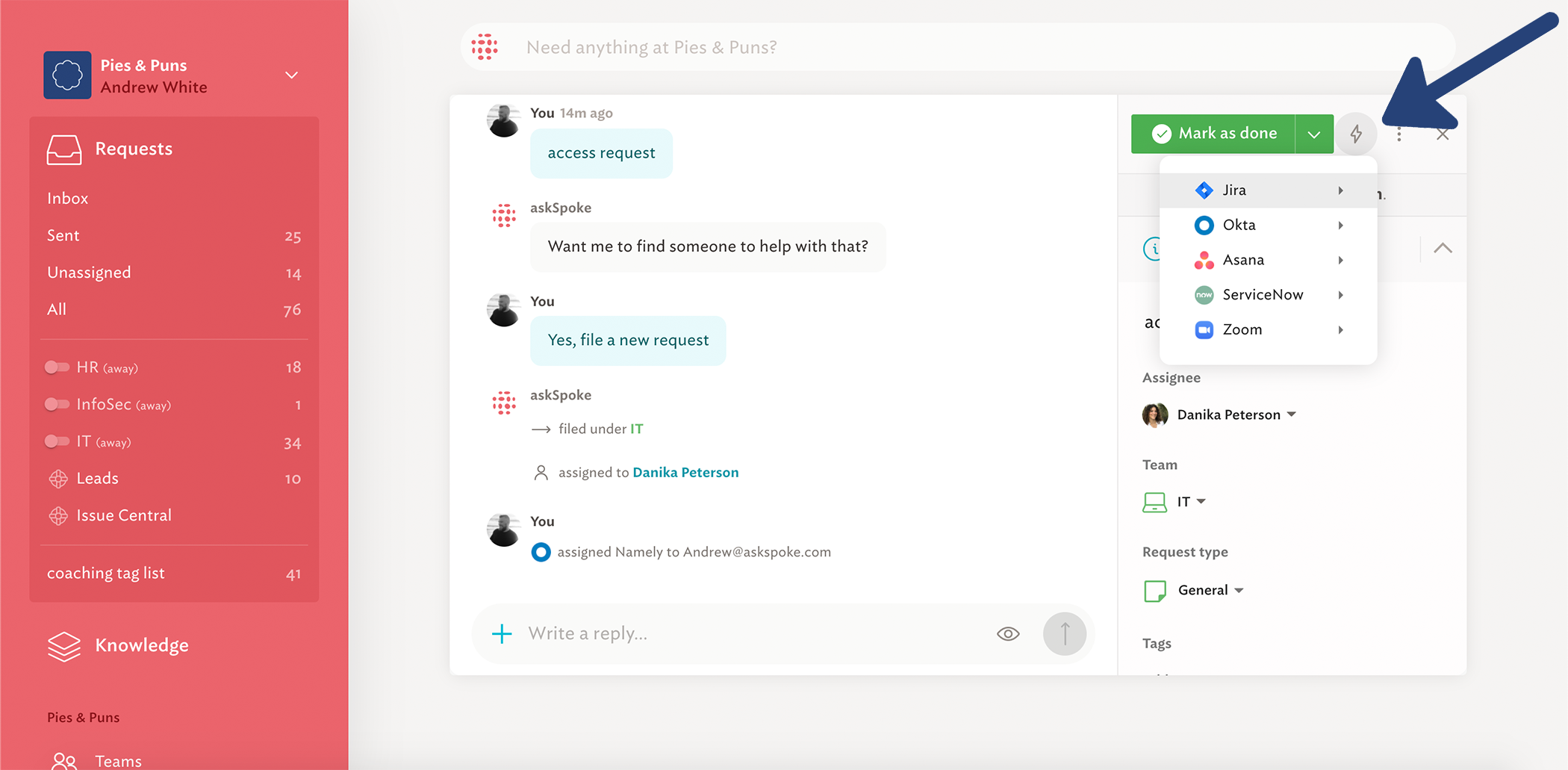Toggle HR team availability switch
1568x770 pixels.
point(57,367)
